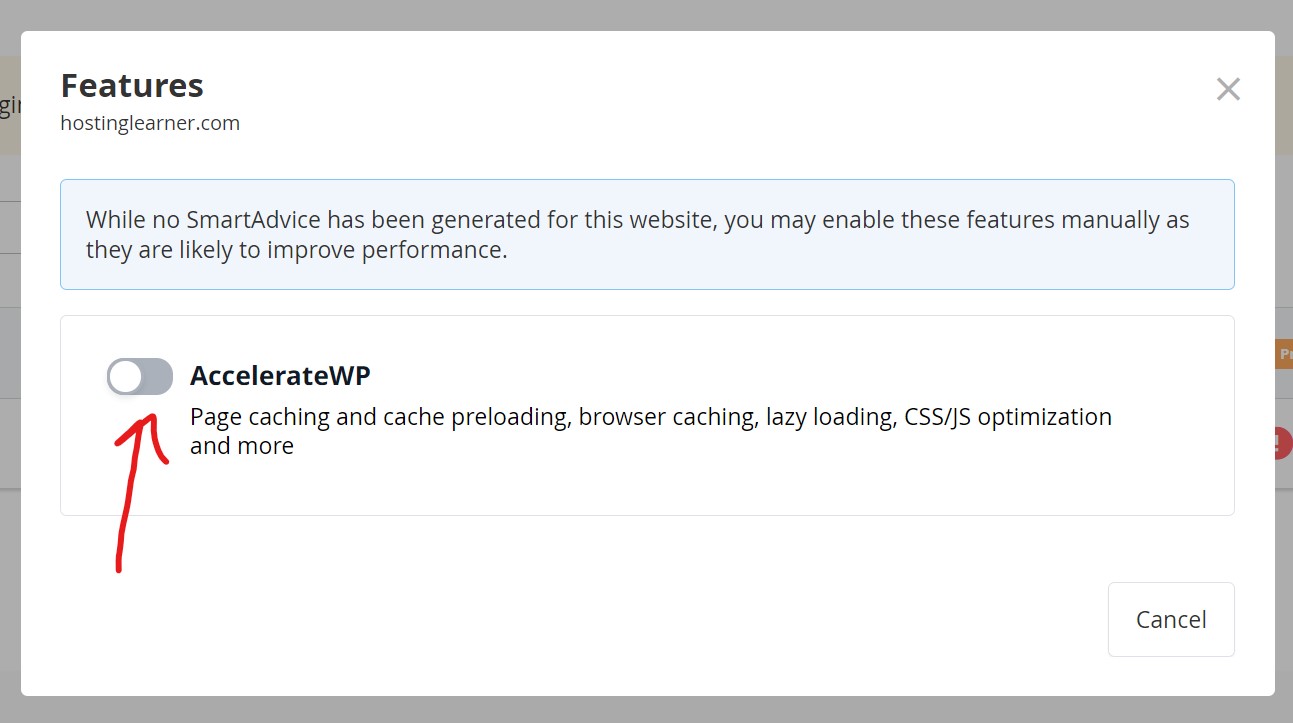Click the Features dialog heading
This screenshot has height=723, width=1293.
point(132,86)
